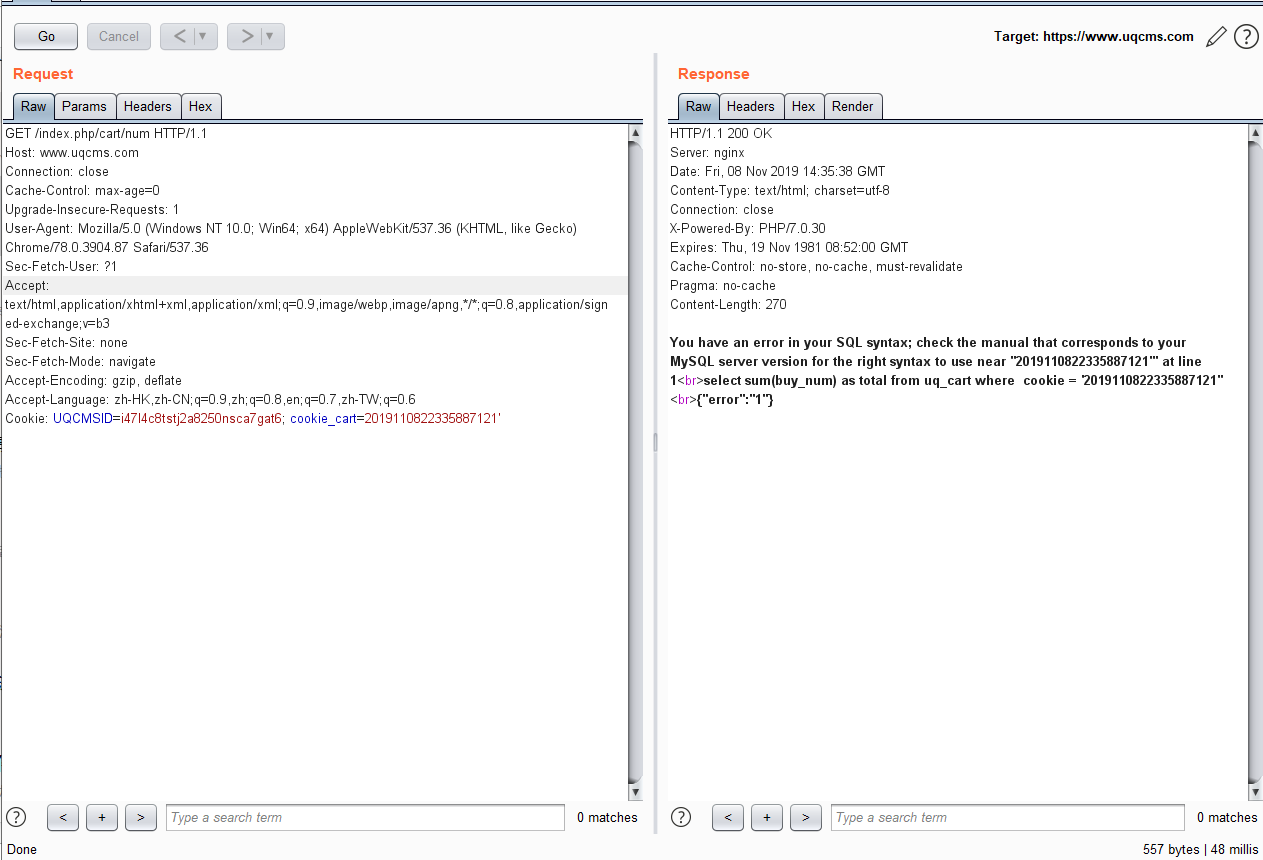Viewport: 1263px width, 860px height.
Task: Click the Server: nginx response header
Action: 707,152
